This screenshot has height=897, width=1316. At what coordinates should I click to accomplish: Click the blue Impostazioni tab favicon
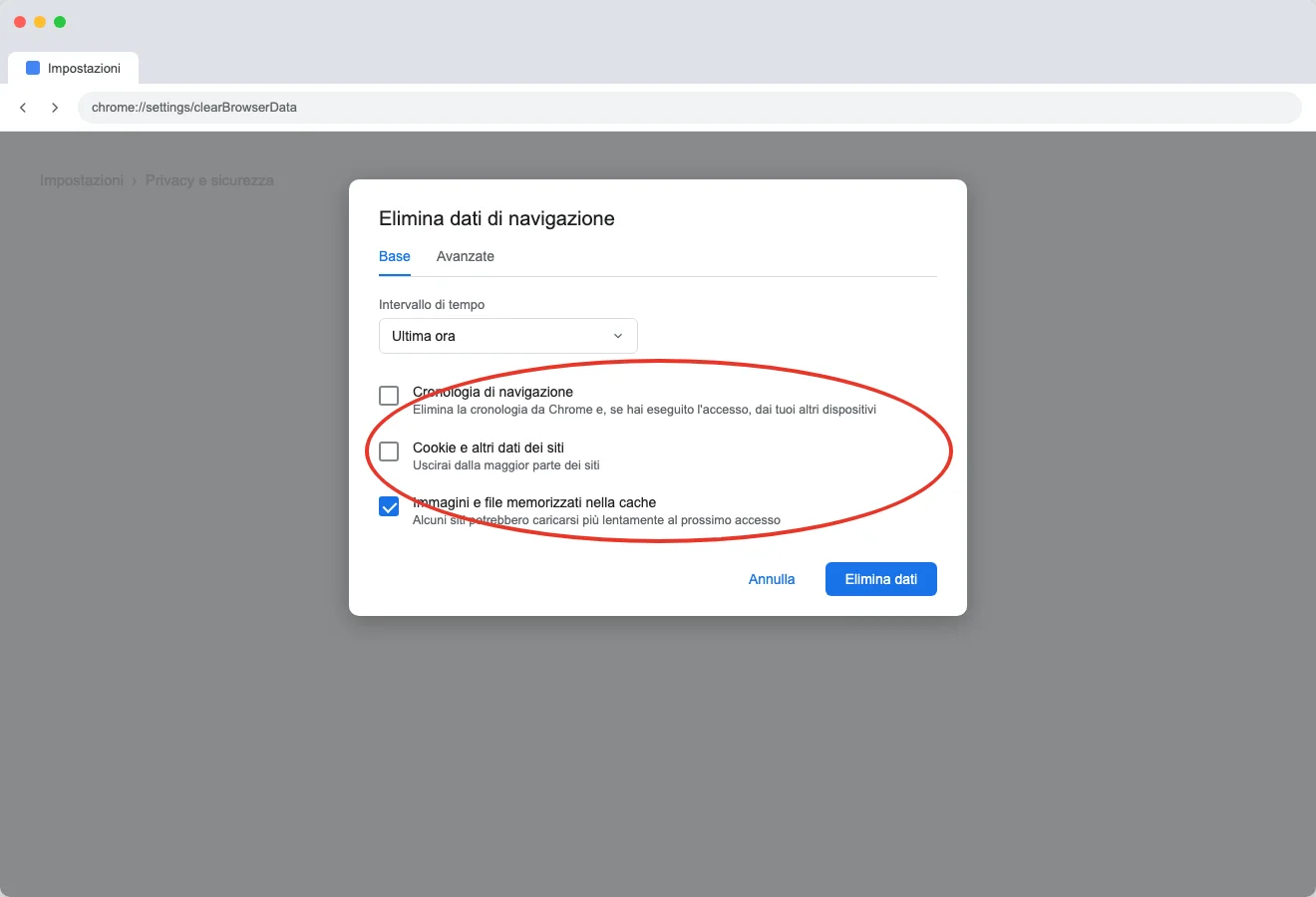[x=33, y=68]
